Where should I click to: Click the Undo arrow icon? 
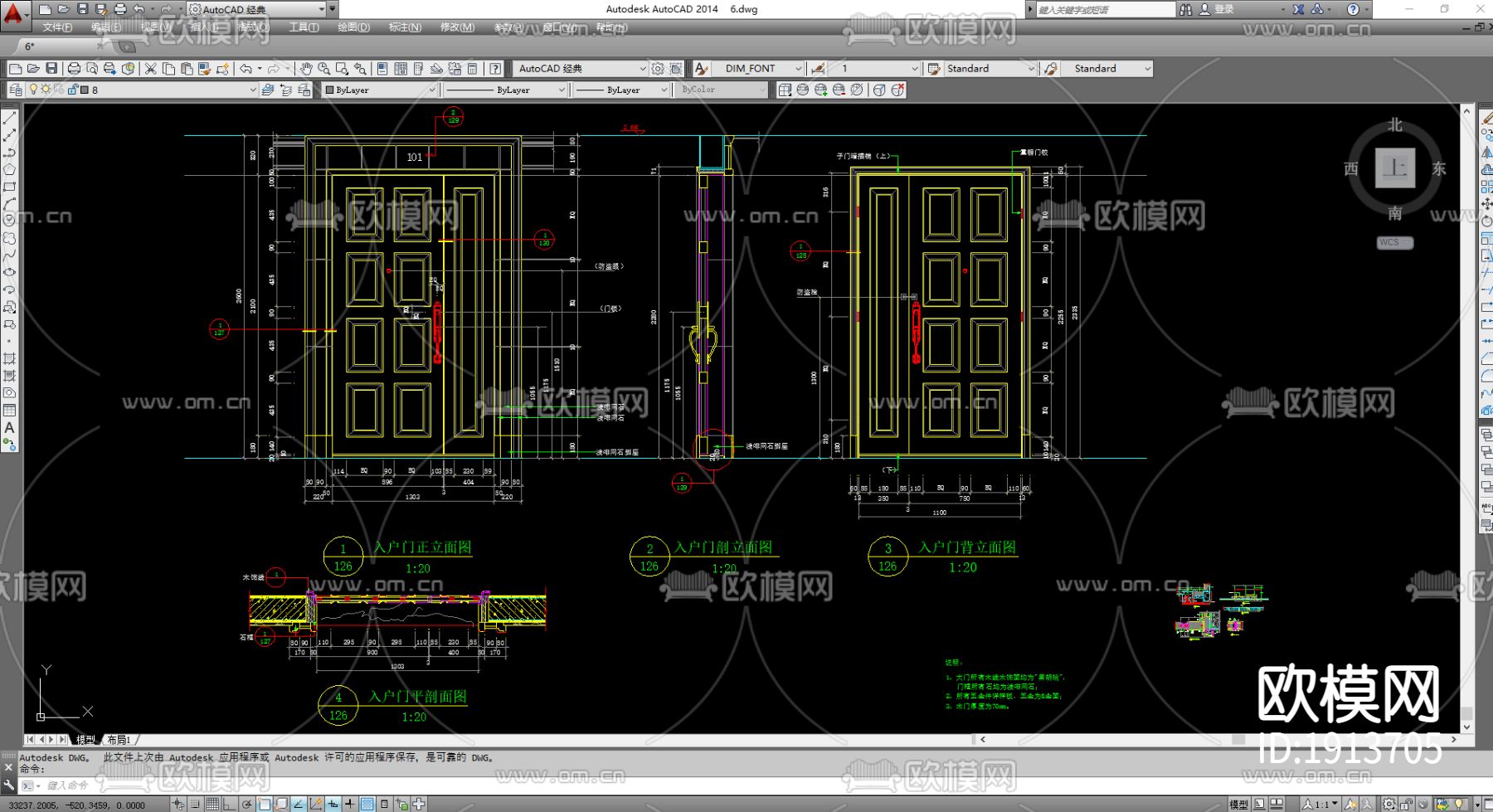(x=246, y=69)
